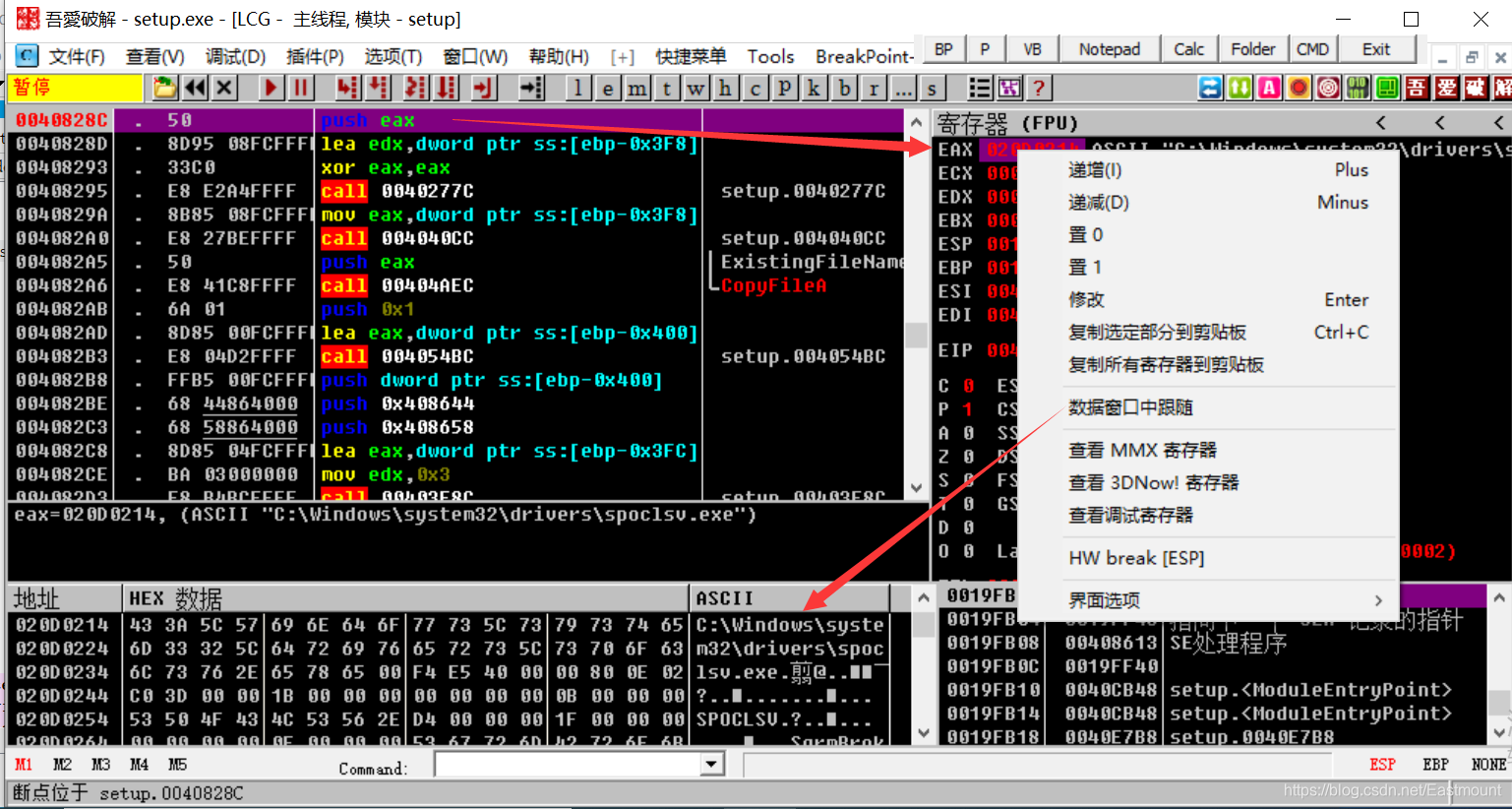Open Handles window with 'h' button
Image resolution: width=1512 pixels, height=809 pixels.
[x=725, y=88]
